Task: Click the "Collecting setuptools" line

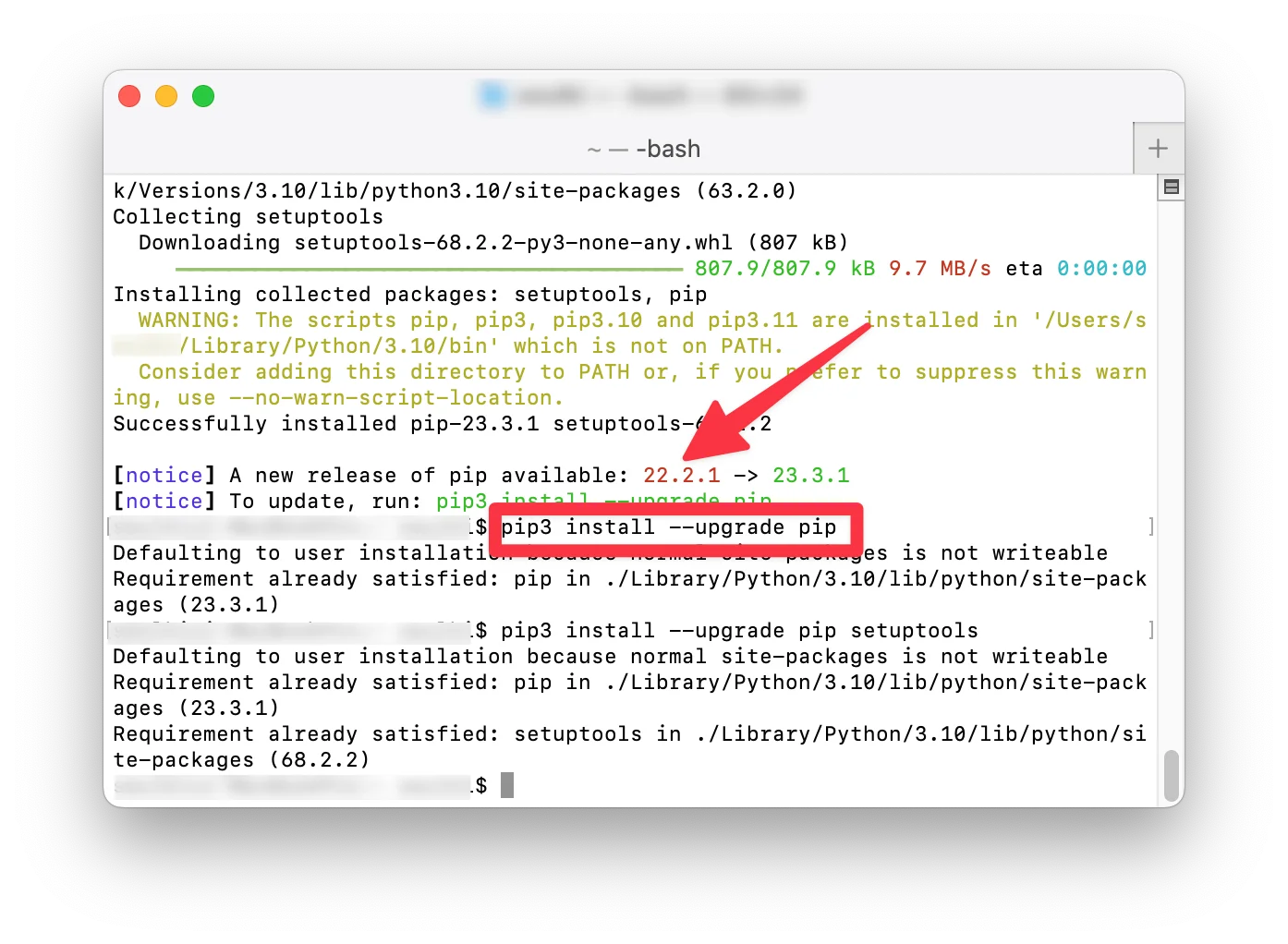Action: pyautogui.click(x=248, y=216)
